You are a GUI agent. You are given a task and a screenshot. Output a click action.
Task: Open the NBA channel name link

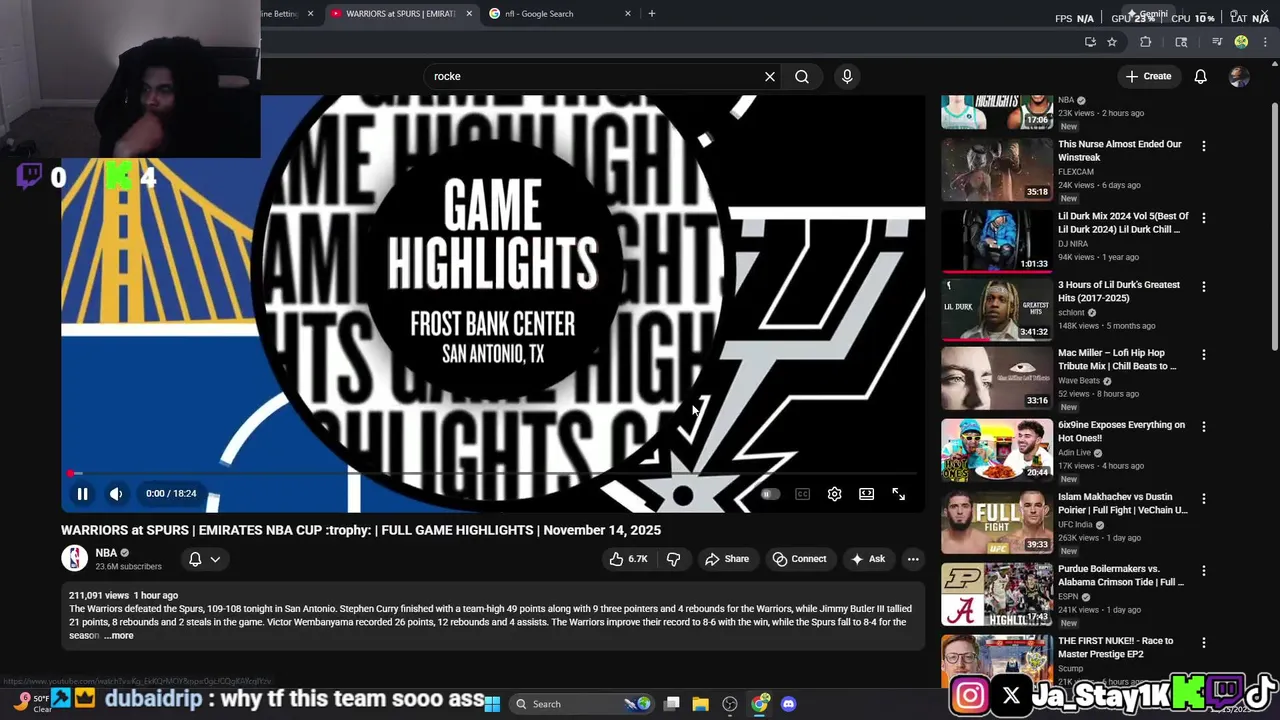click(x=106, y=552)
